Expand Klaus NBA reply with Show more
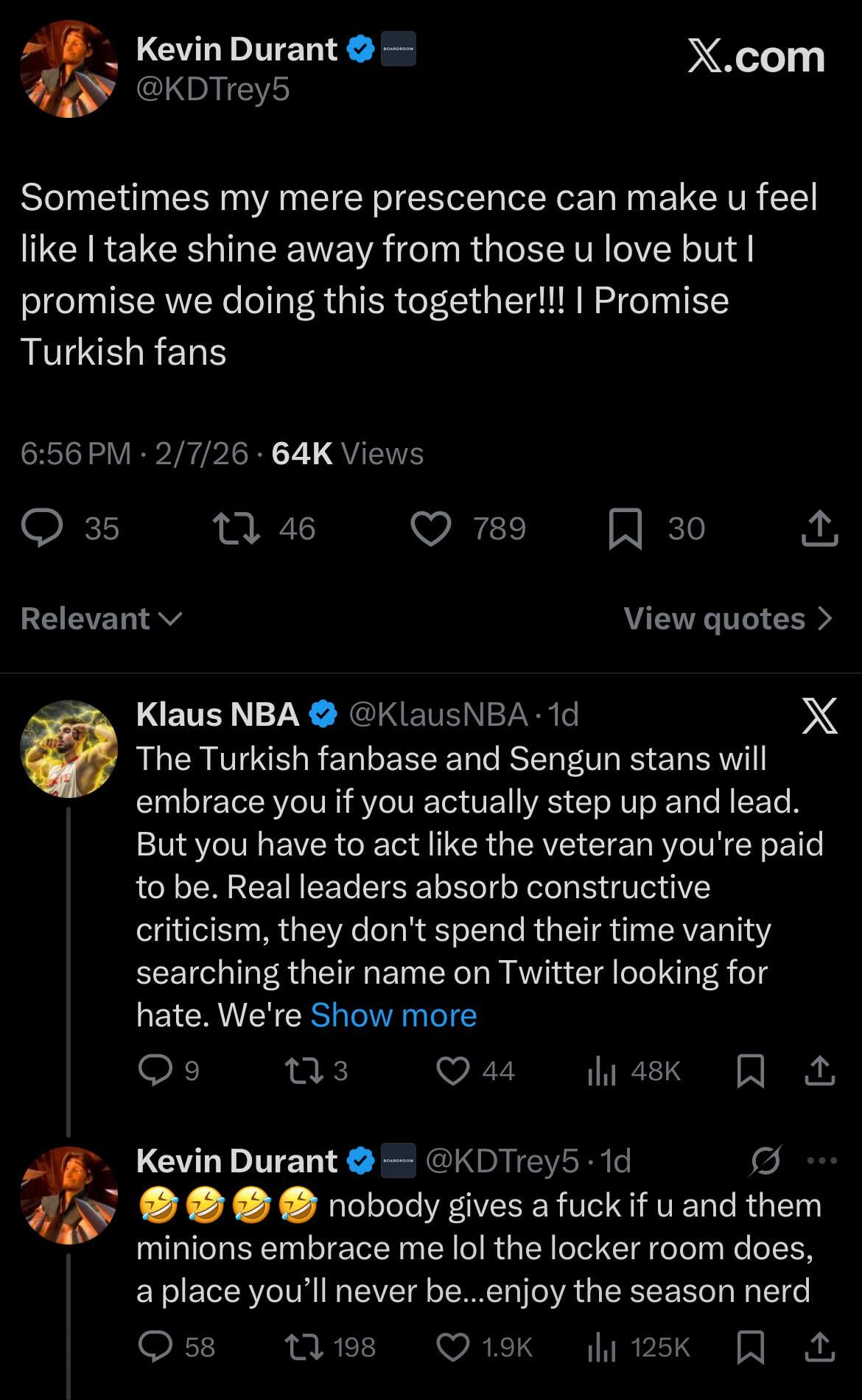The image size is (862, 1400). click(393, 1015)
